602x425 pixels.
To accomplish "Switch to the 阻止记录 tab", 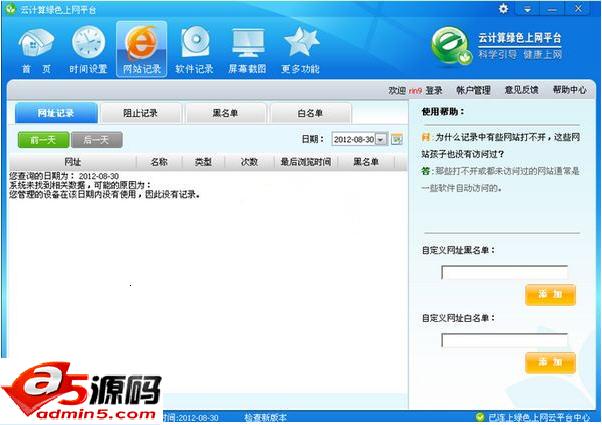I will pos(141,113).
